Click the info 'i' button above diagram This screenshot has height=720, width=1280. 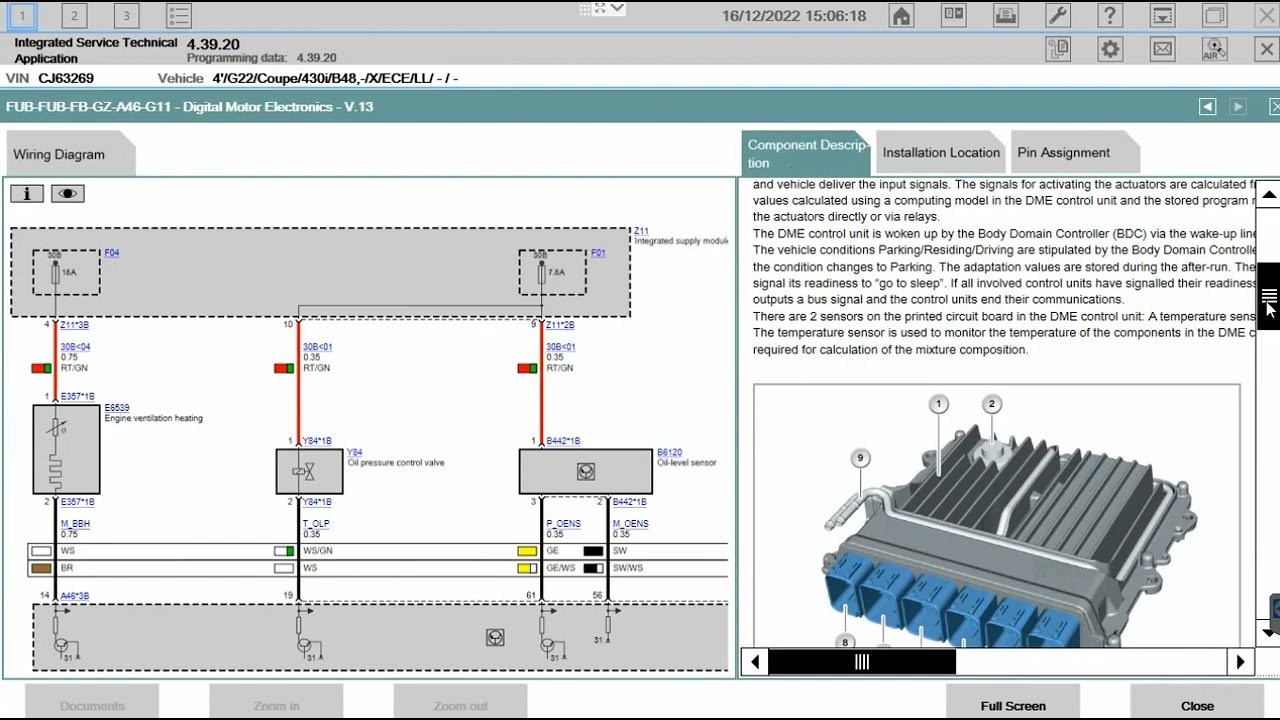click(x=27, y=194)
